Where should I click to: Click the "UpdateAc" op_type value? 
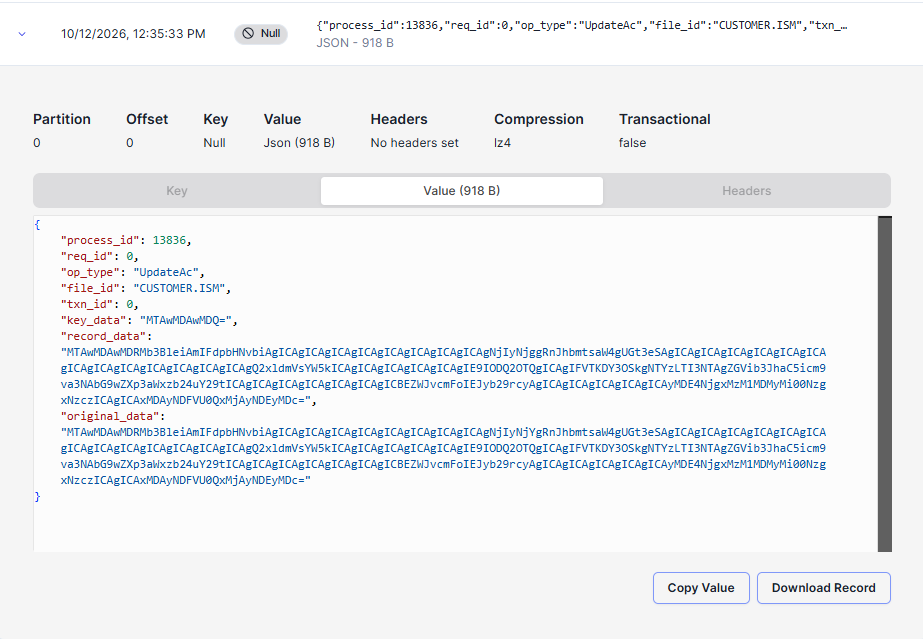click(165, 272)
